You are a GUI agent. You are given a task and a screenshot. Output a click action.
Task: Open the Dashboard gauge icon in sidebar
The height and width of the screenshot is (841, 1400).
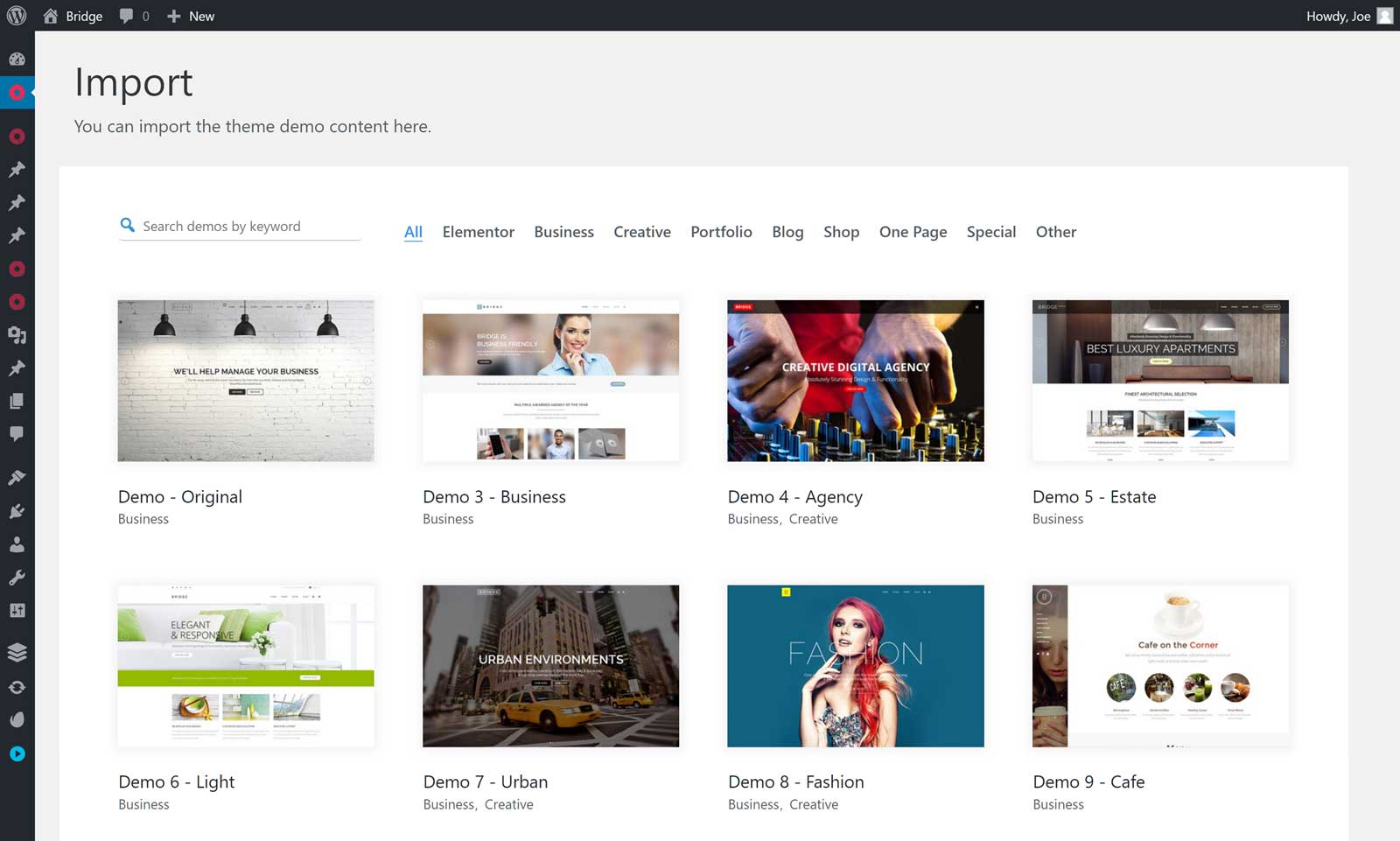pos(17,60)
